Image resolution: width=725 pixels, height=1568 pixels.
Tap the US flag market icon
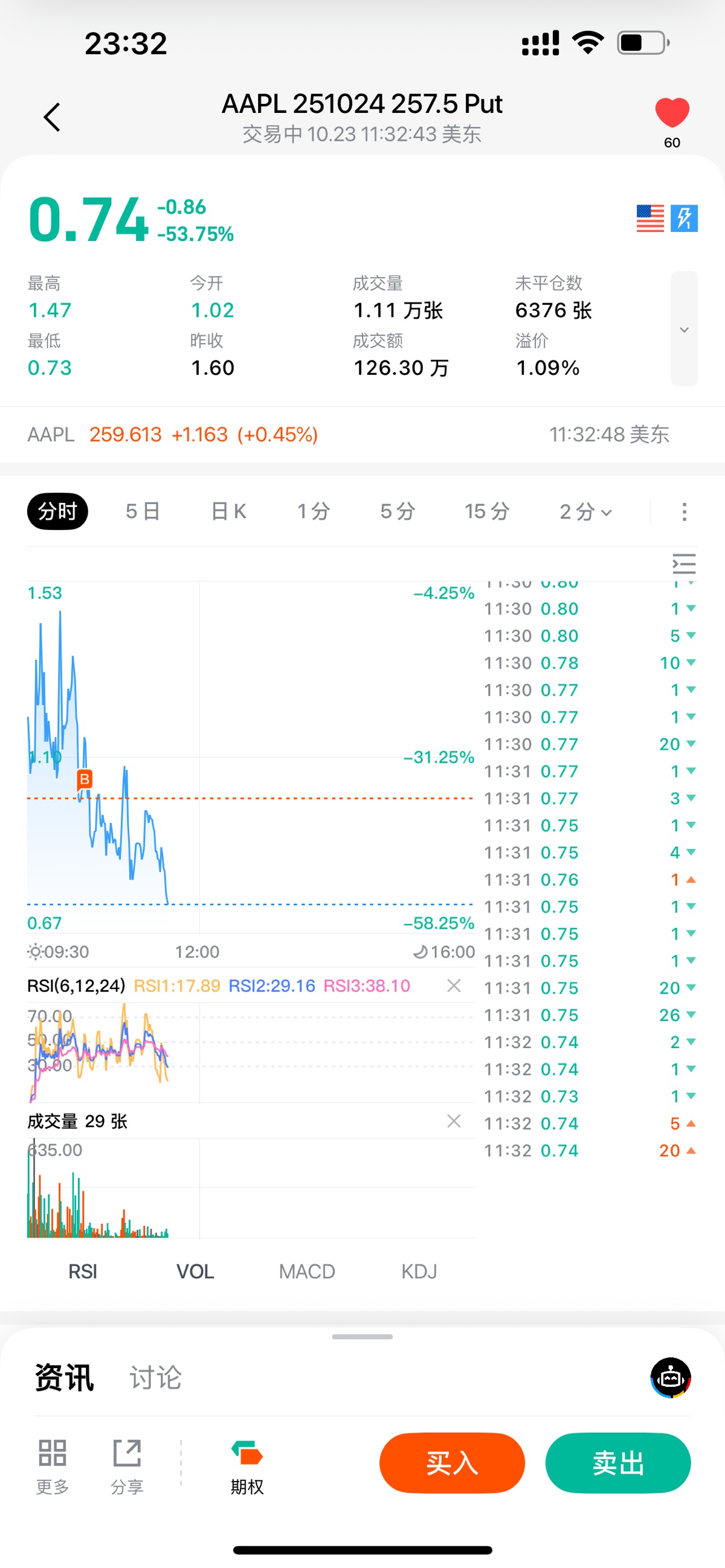(x=649, y=218)
